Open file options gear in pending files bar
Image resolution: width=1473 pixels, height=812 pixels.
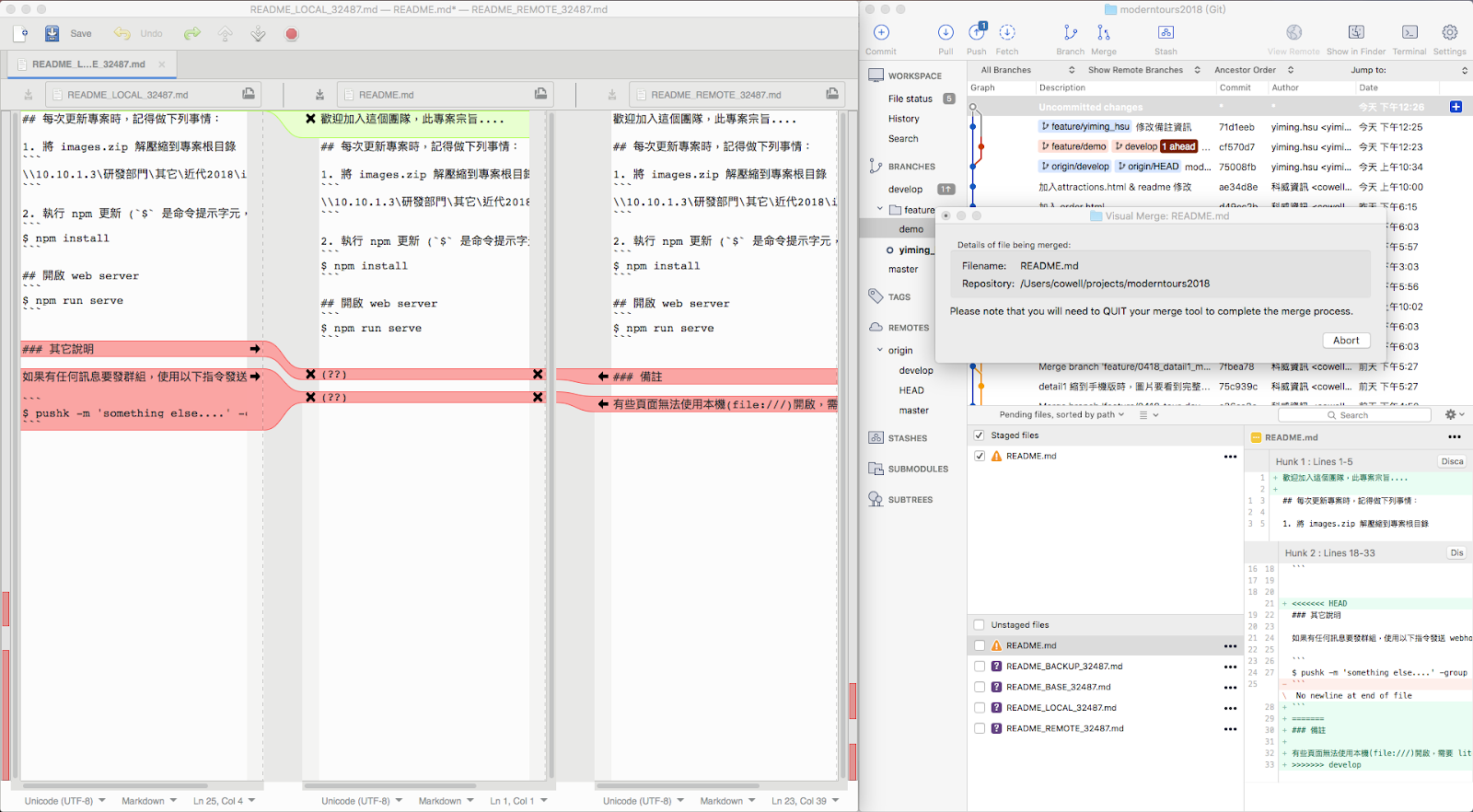[x=1455, y=414]
